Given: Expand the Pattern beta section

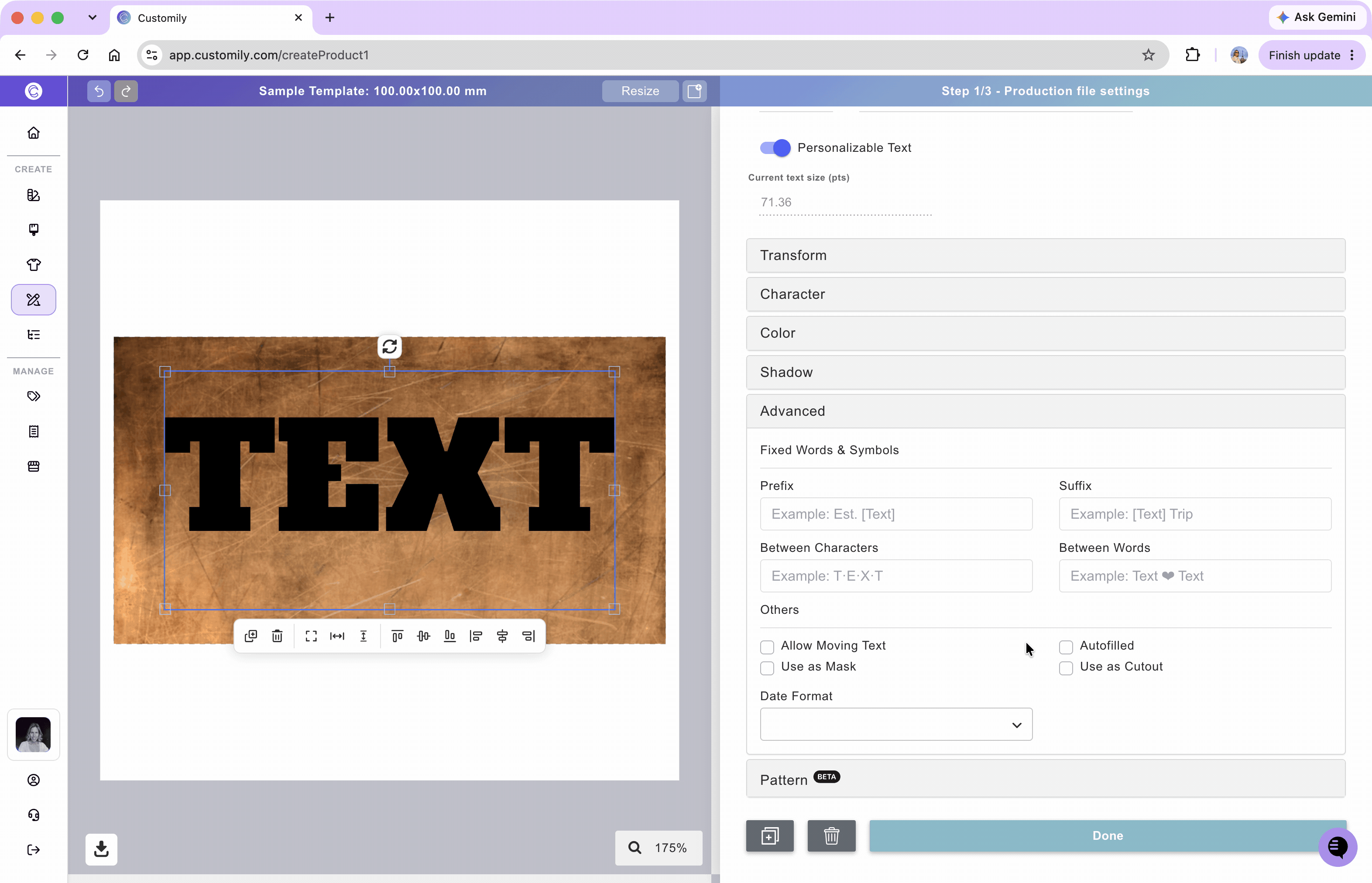Looking at the screenshot, I should 1045,779.
